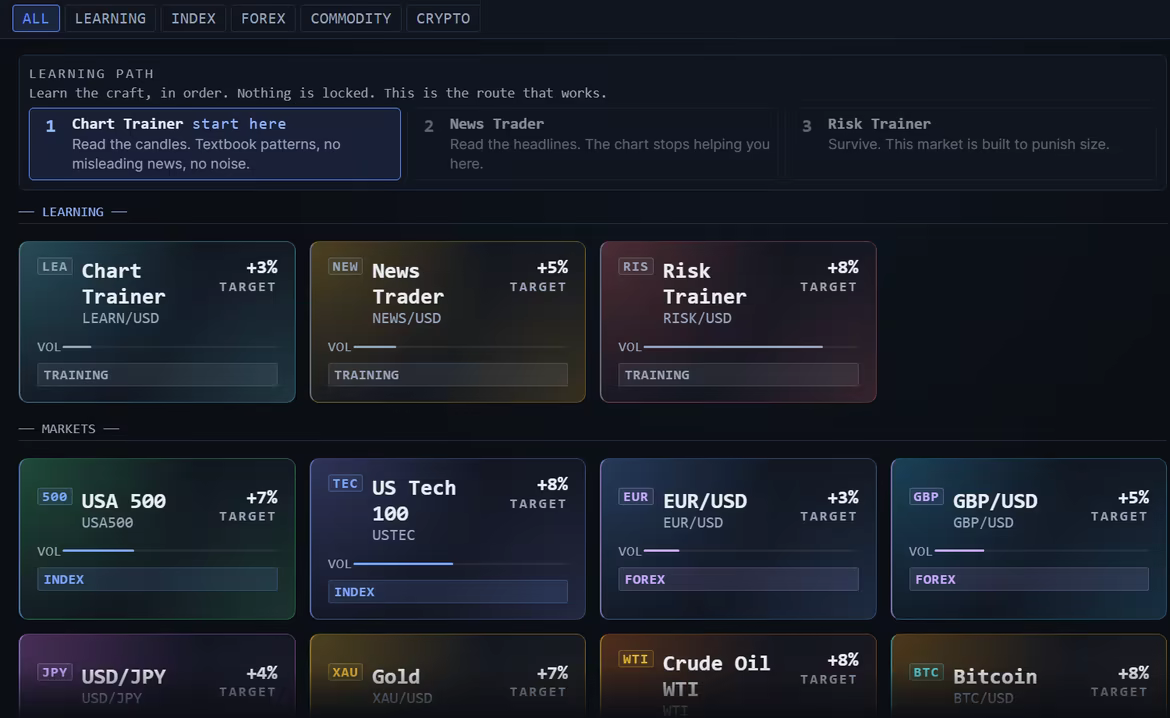The width and height of the screenshot is (1170, 718).
Task: Click the TRAINING tag on Chart Trainer card
Action: (157, 375)
